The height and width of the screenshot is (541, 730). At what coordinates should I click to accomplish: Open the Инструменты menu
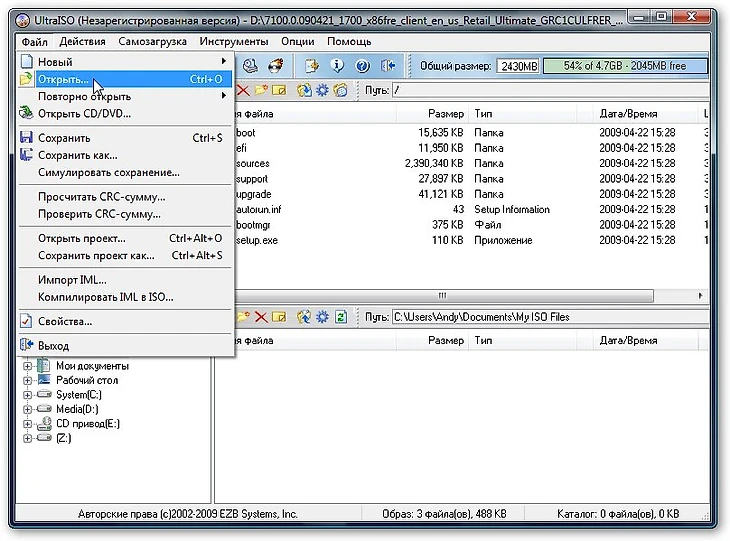click(233, 41)
